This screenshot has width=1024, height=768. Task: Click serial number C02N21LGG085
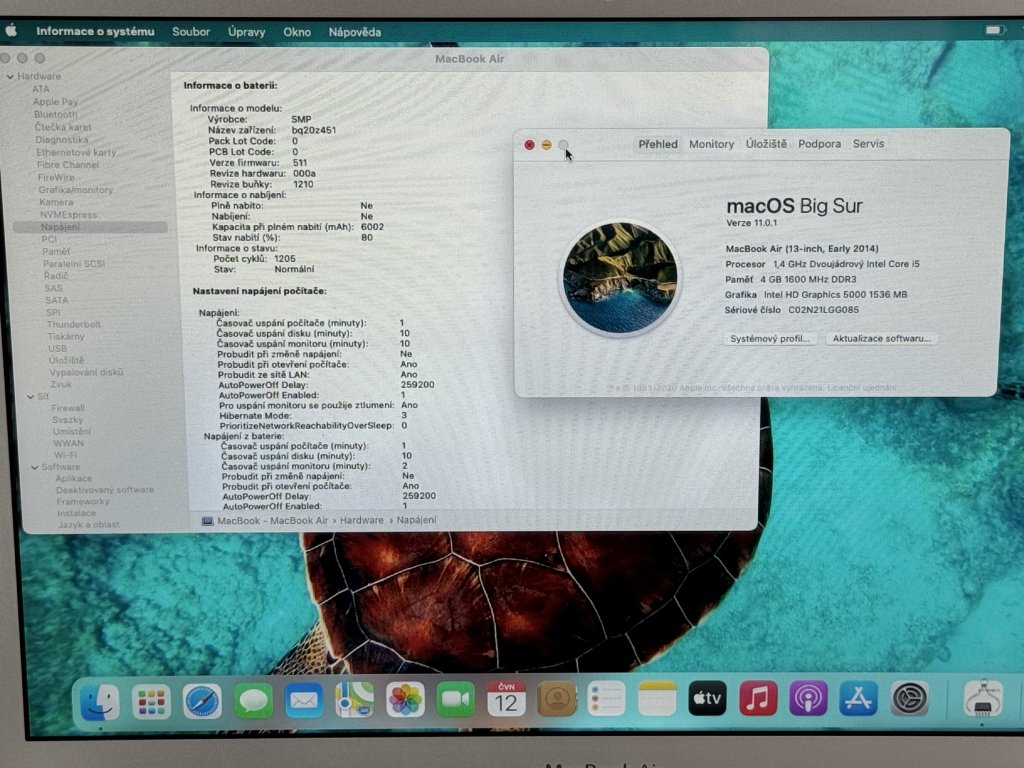coord(823,310)
